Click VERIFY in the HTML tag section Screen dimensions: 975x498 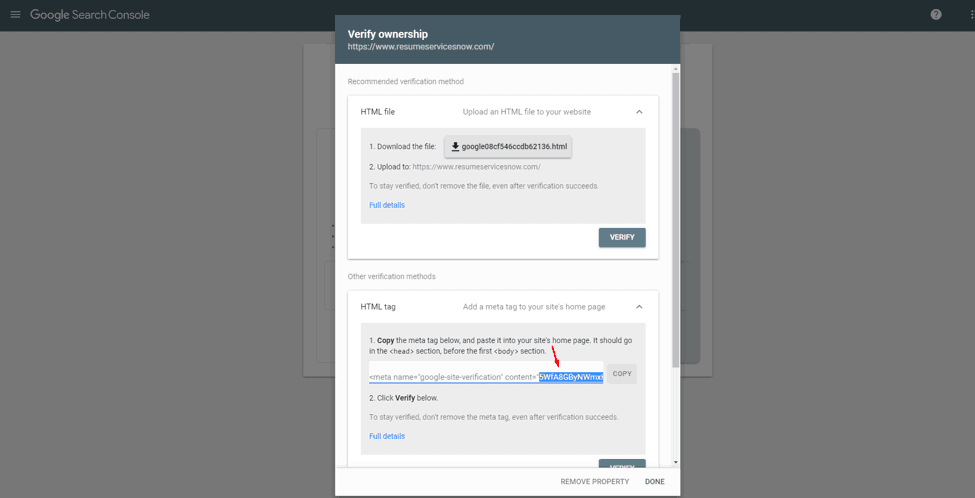tap(622, 464)
